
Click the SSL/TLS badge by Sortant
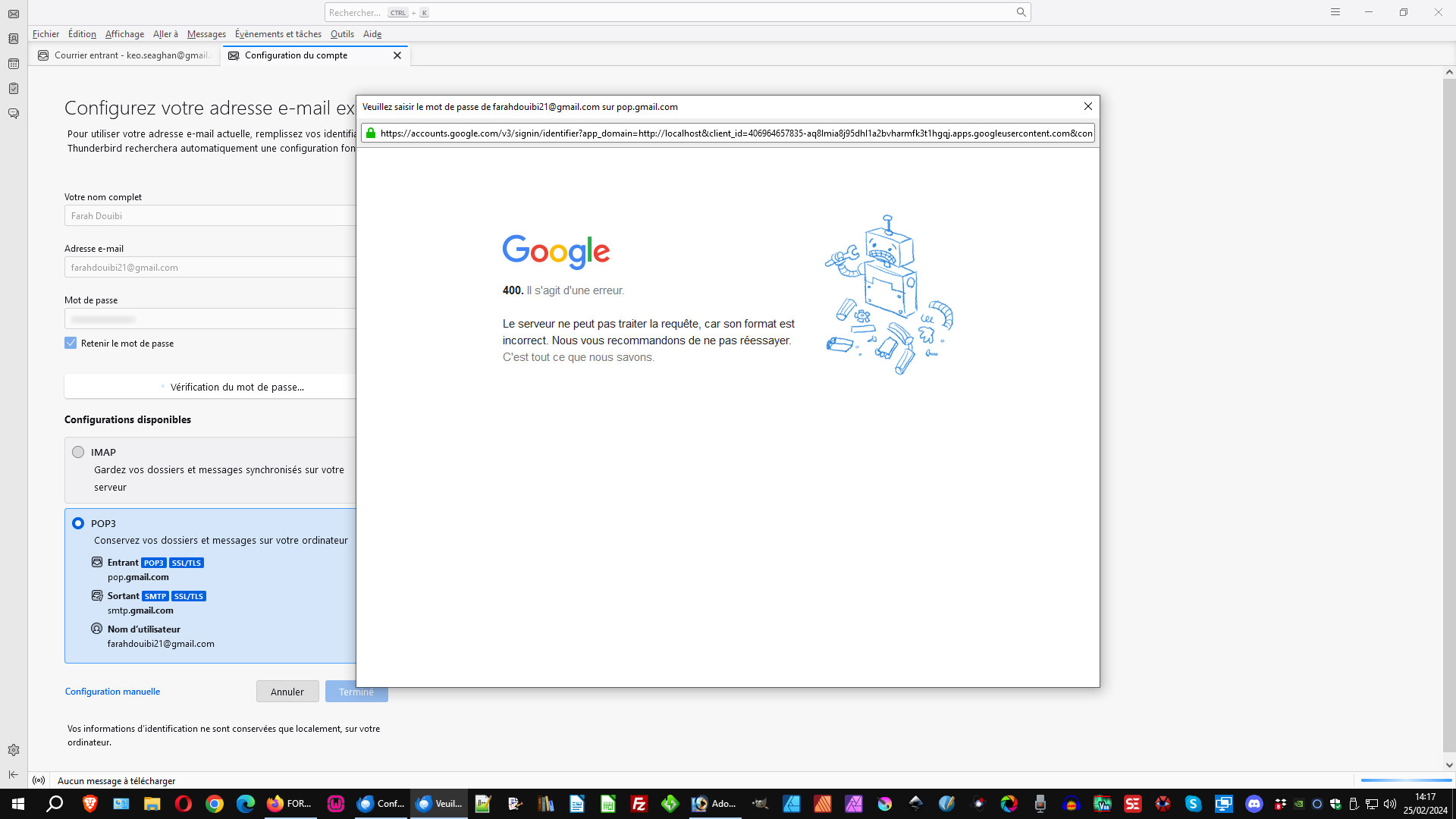point(189,596)
